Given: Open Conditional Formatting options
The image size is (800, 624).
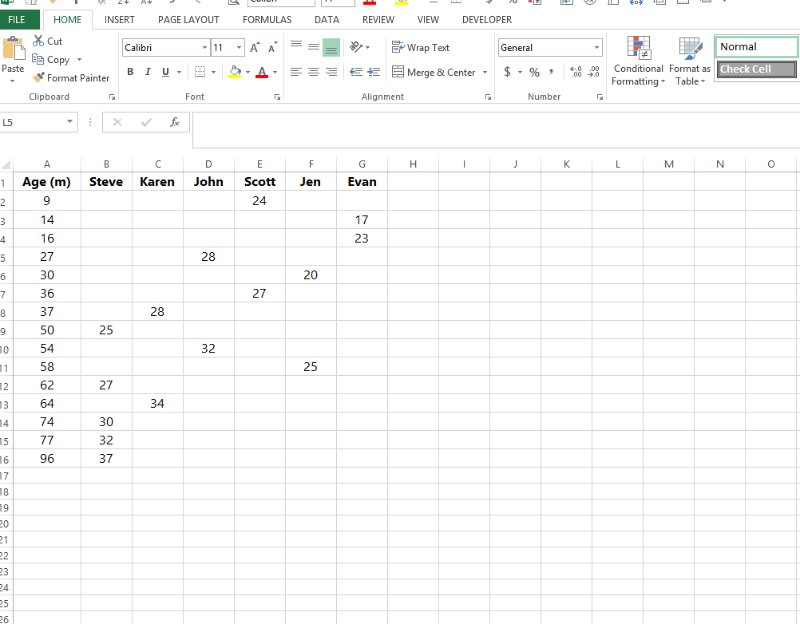Looking at the screenshot, I should [637, 60].
